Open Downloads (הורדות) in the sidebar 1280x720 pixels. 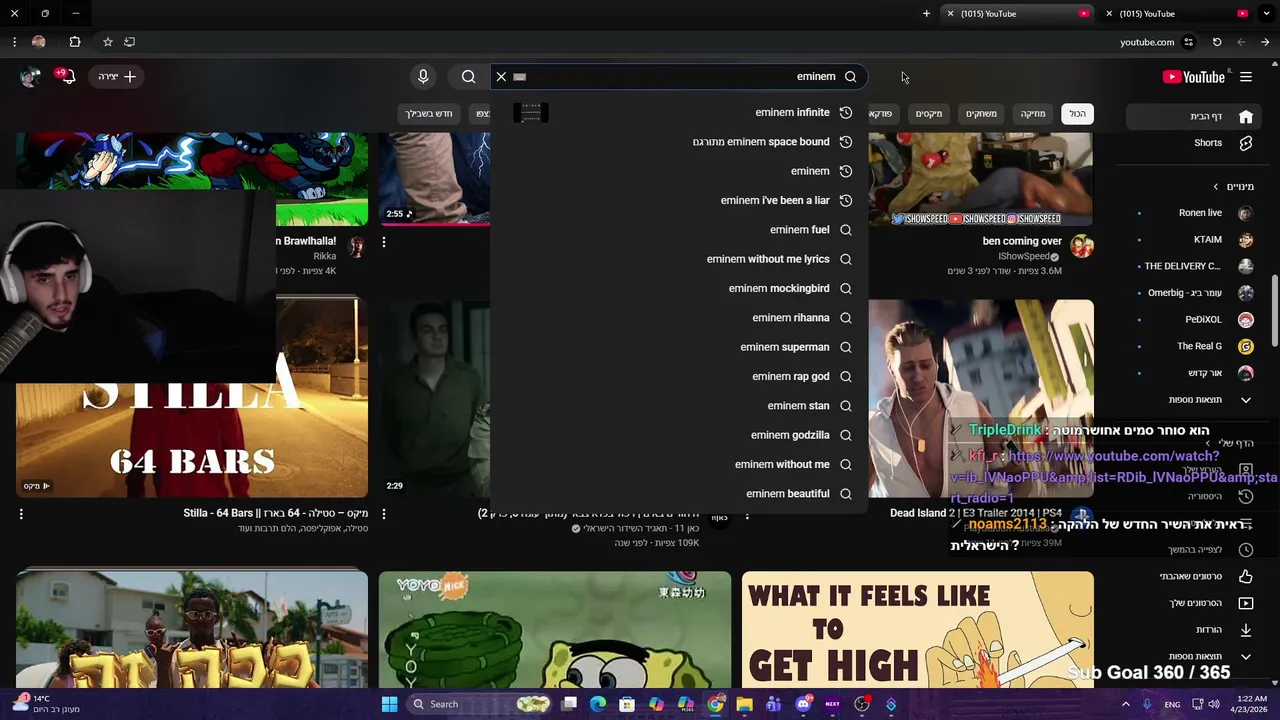click(1196, 630)
